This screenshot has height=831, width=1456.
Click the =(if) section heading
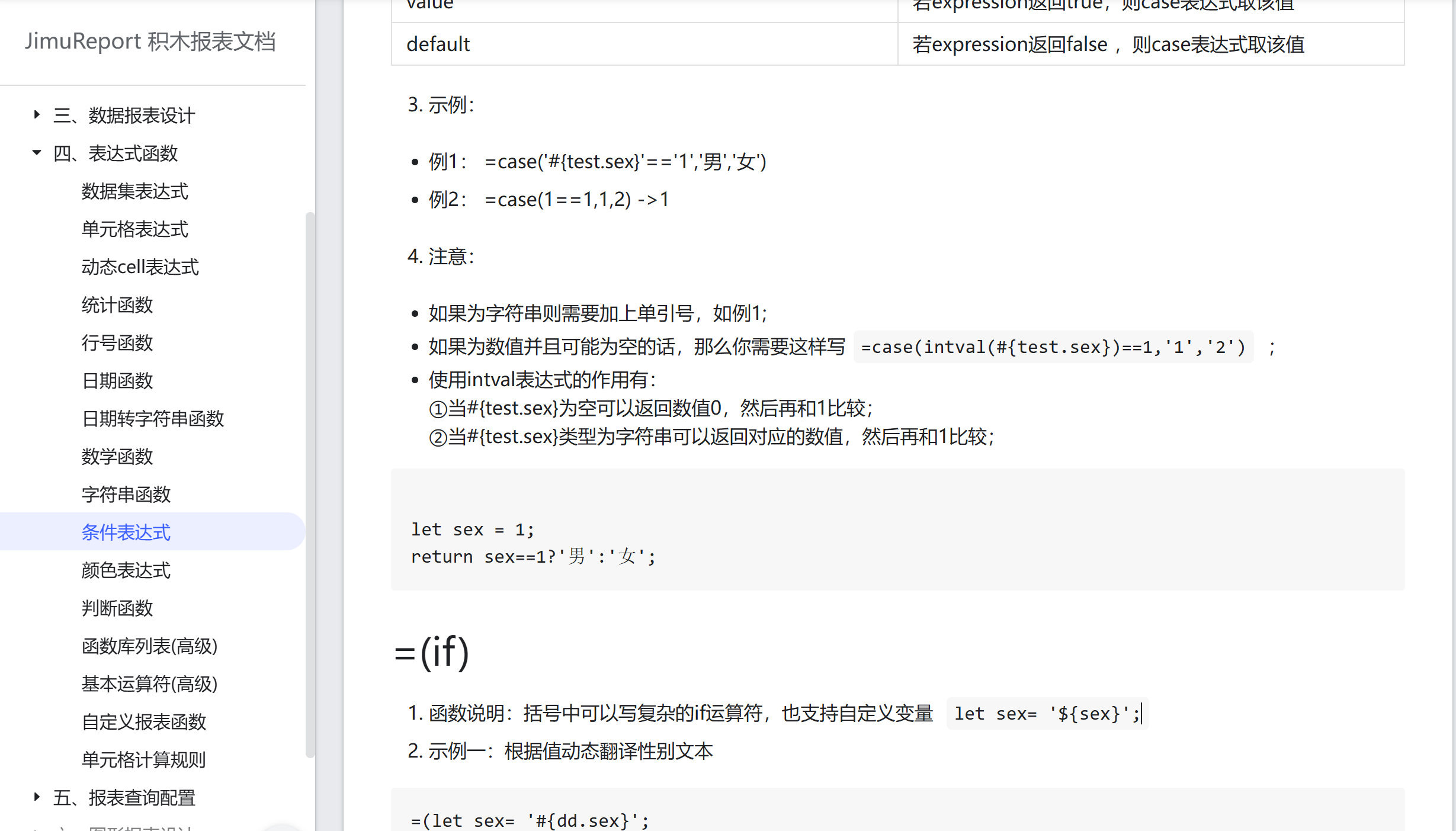tap(432, 652)
